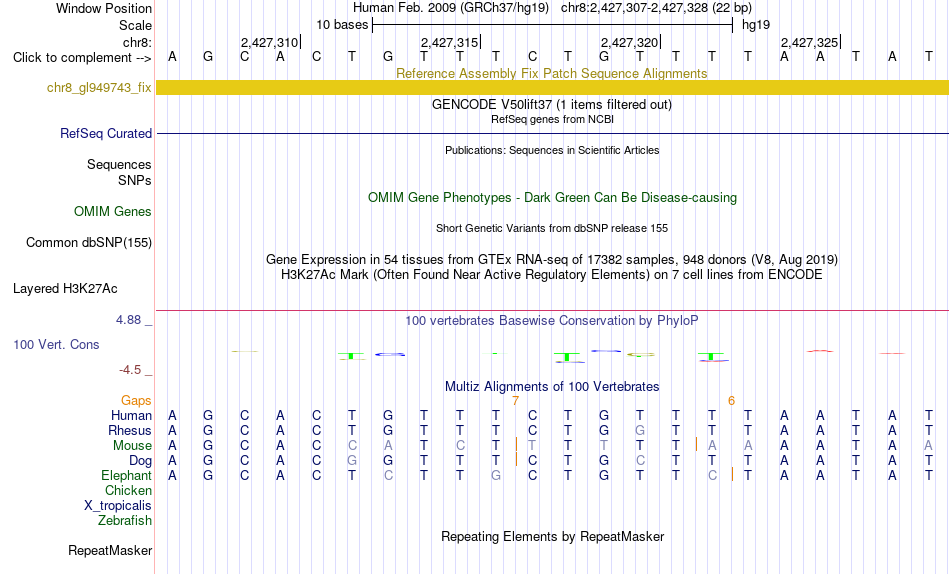Click the Reference Assembly Fix Patch Sequence Alignments title

552,73
